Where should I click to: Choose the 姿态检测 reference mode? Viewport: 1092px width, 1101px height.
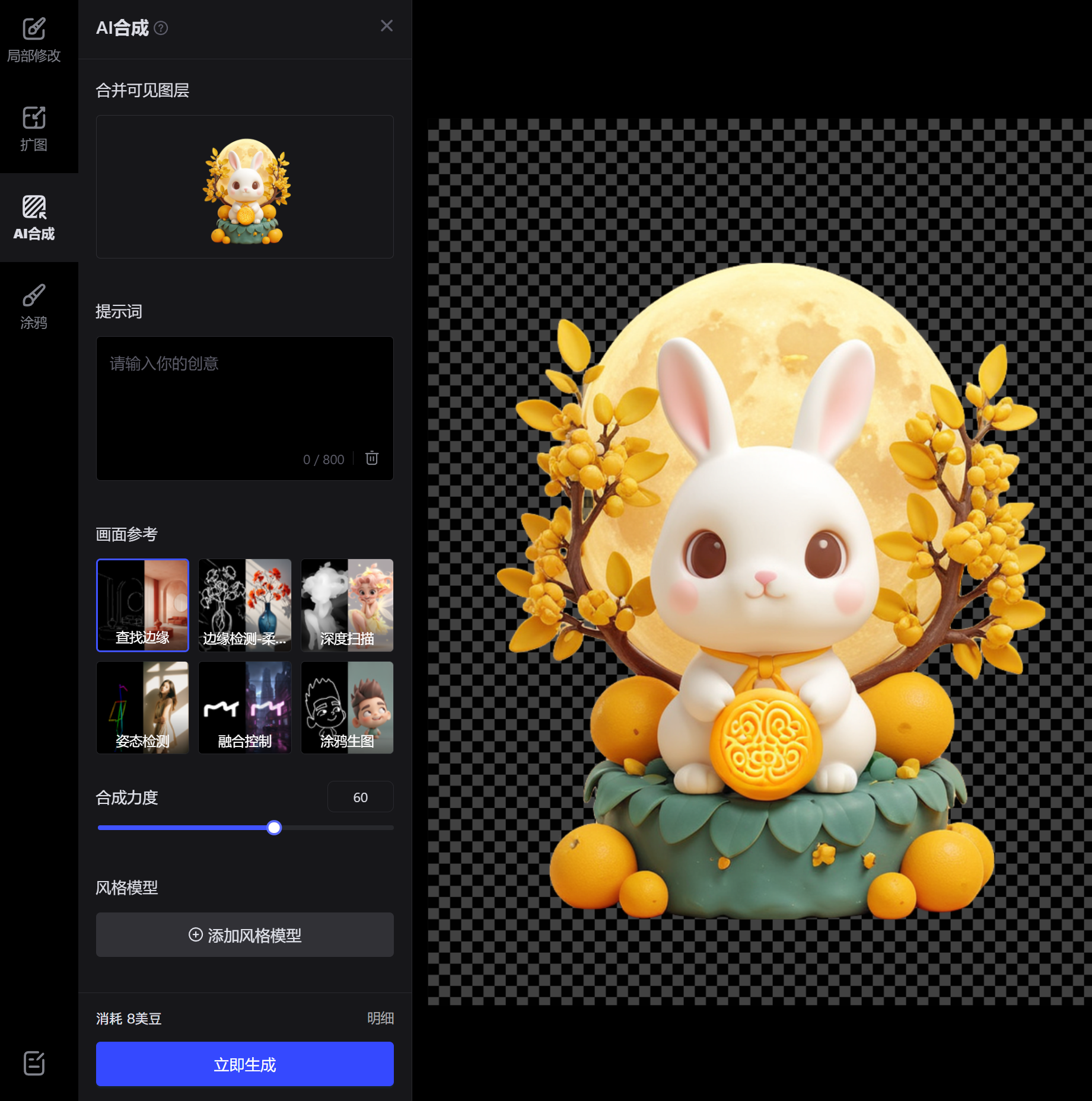pos(143,707)
